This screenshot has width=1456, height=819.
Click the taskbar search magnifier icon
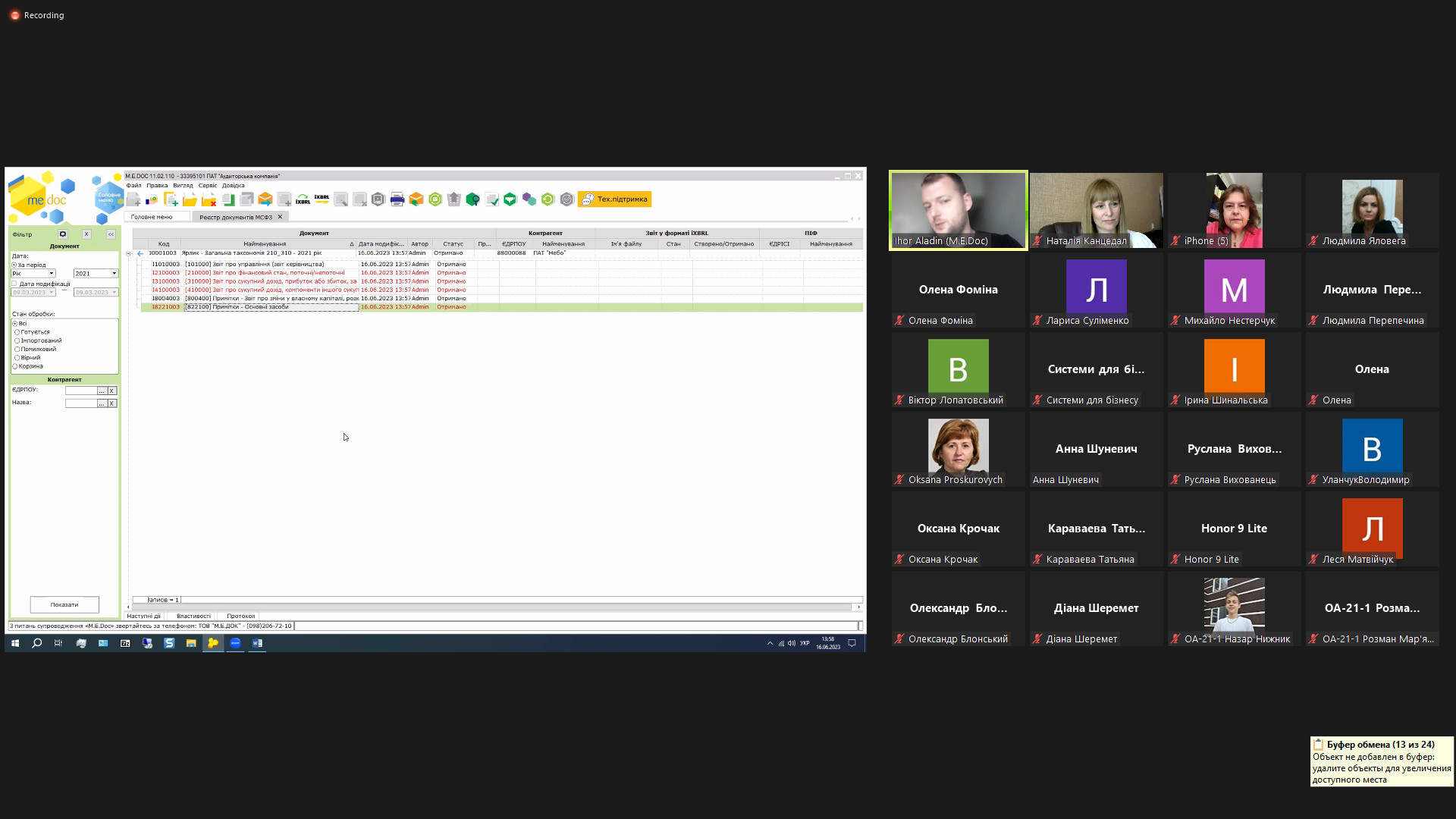pos(36,643)
